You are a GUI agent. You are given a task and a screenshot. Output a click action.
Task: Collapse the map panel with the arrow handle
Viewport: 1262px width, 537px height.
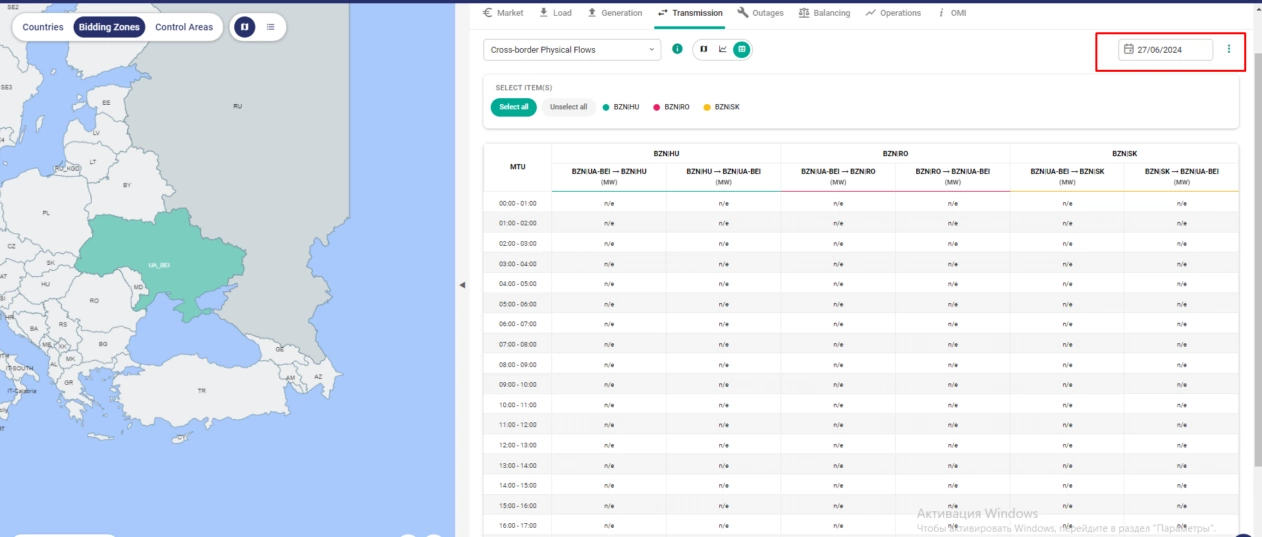click(x=462, y=285)
